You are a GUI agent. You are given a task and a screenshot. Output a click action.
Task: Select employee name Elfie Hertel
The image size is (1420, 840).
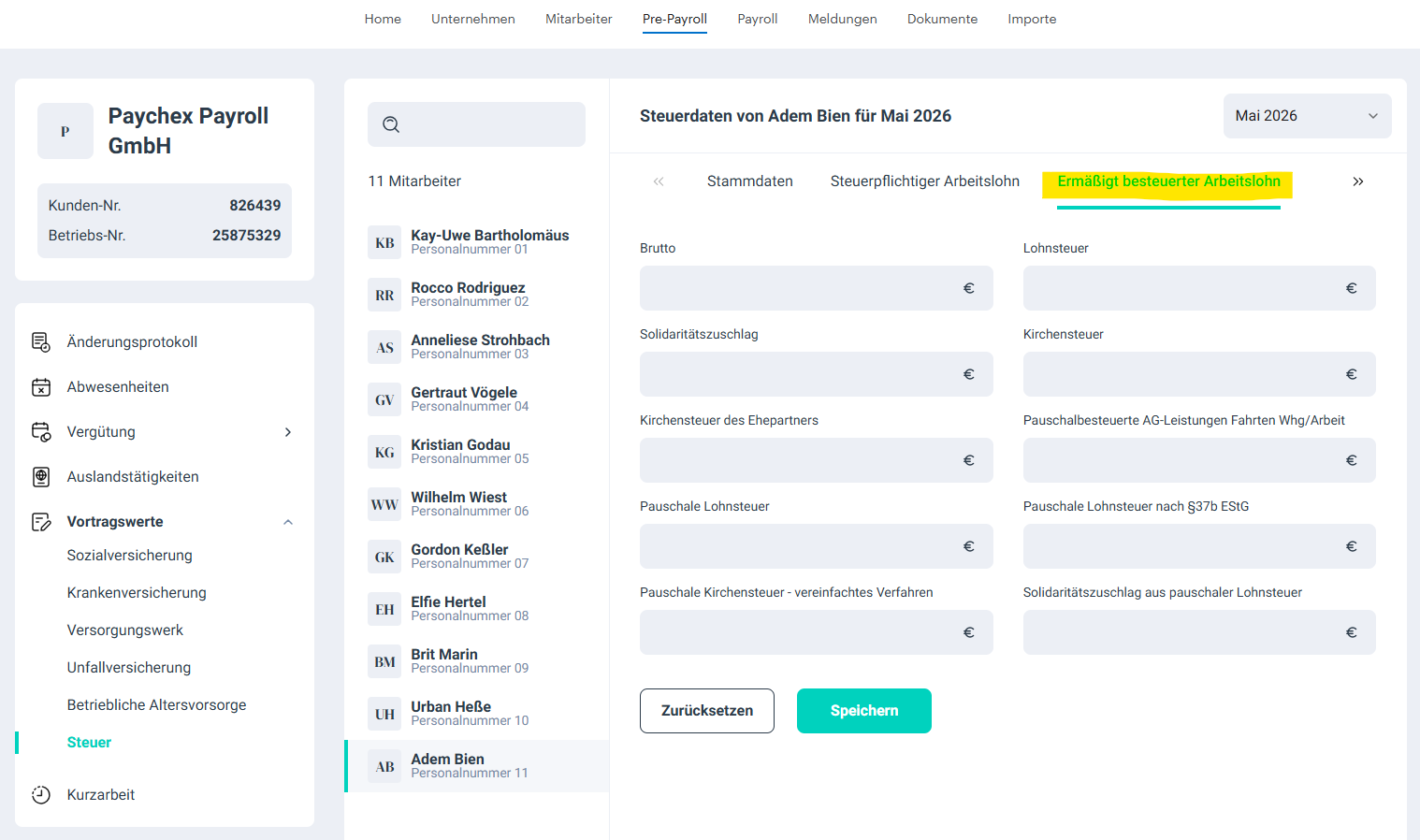pyautogui.click(x=448, y=602)
